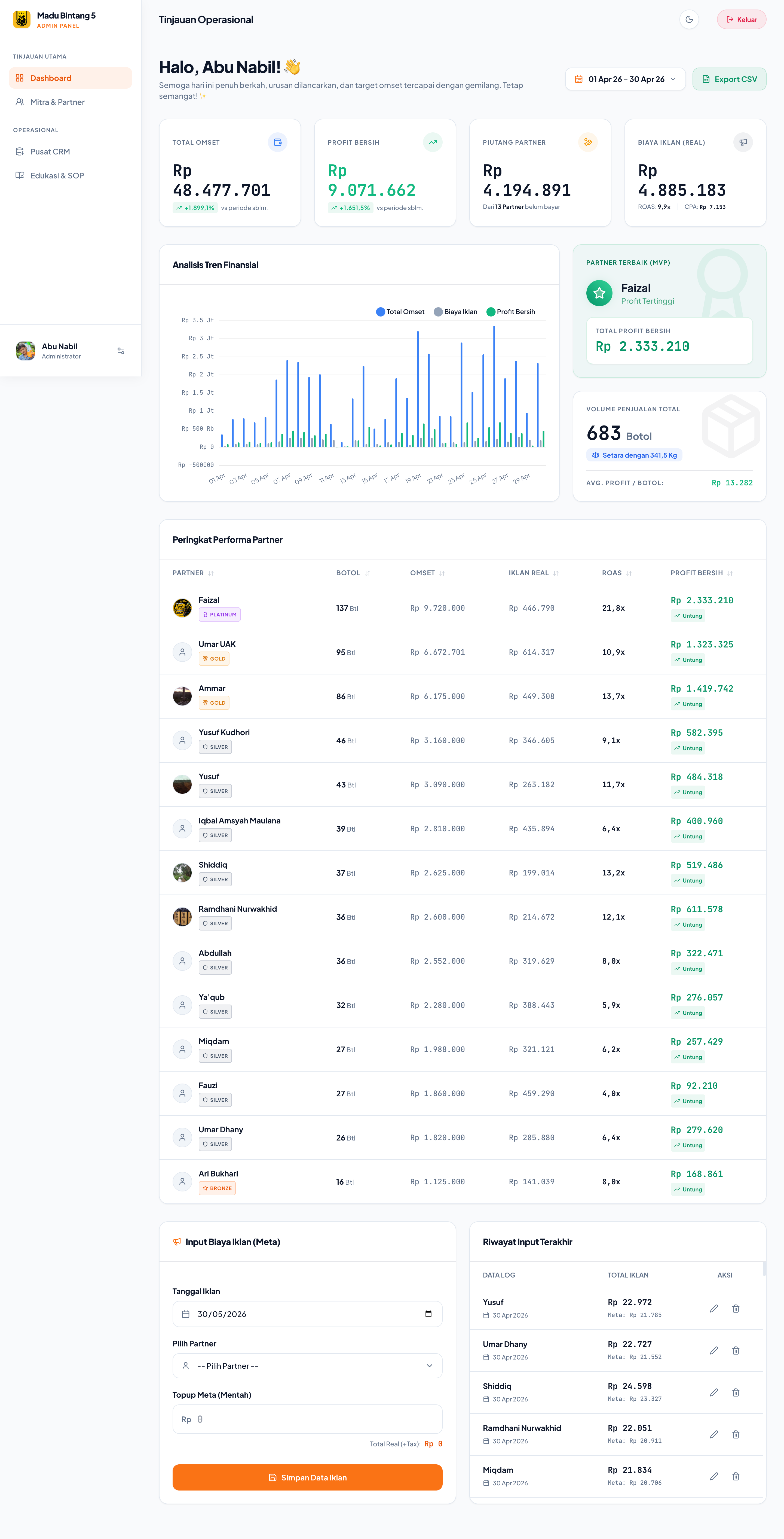Toggle dark mode with moon icon
Screen dimensions: 784x1539
click(689, 20)
